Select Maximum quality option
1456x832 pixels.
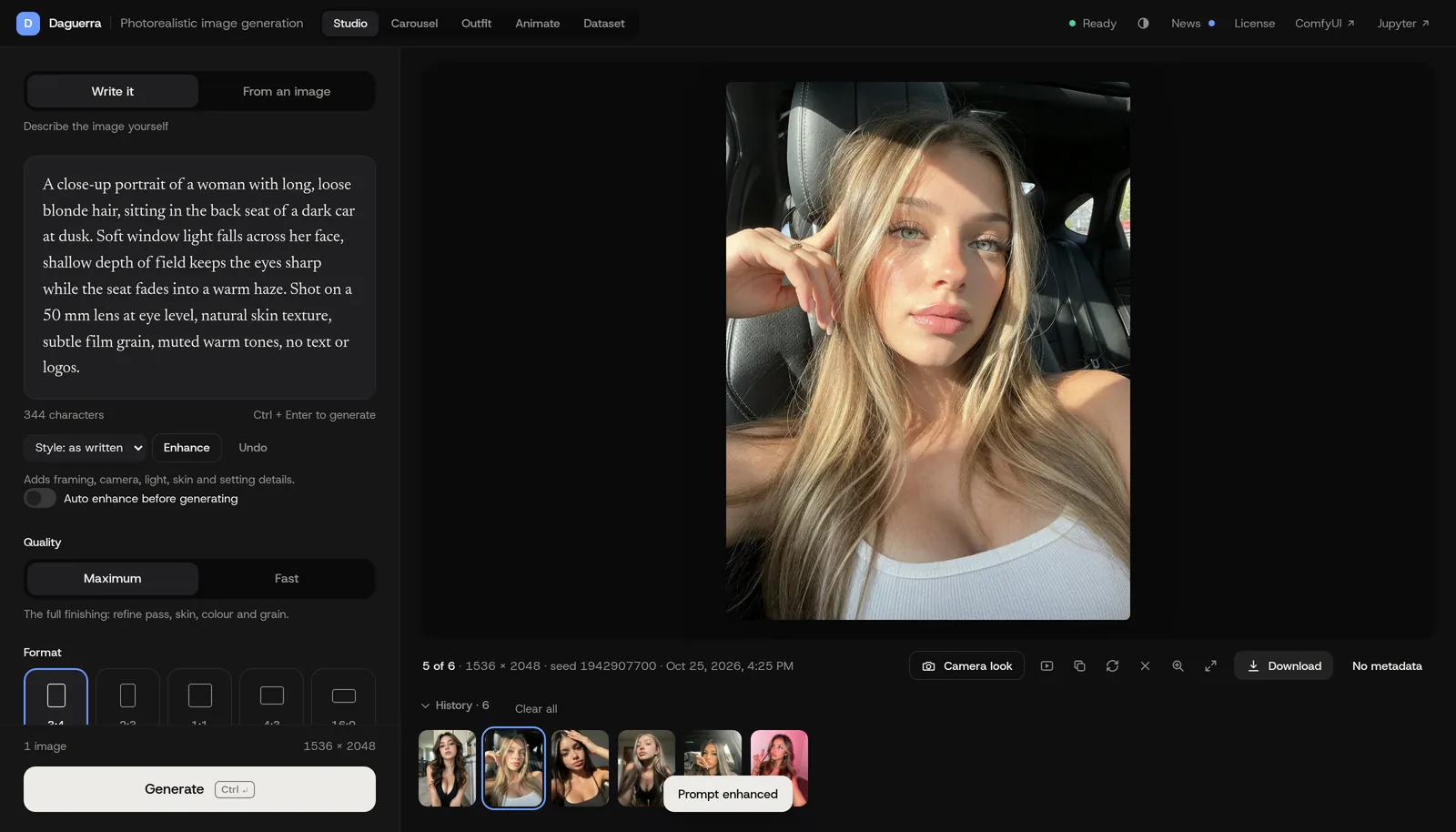pyautogui.click(x=113, y=578)
